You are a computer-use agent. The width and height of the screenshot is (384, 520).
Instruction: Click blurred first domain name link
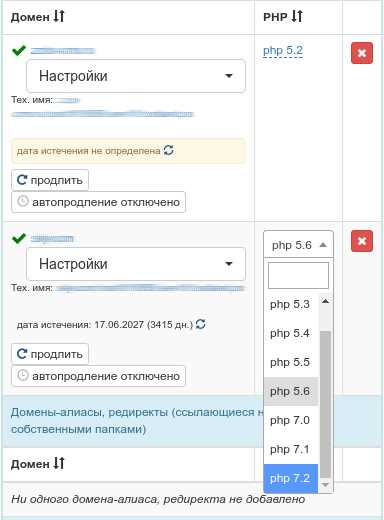pos(63,51)
